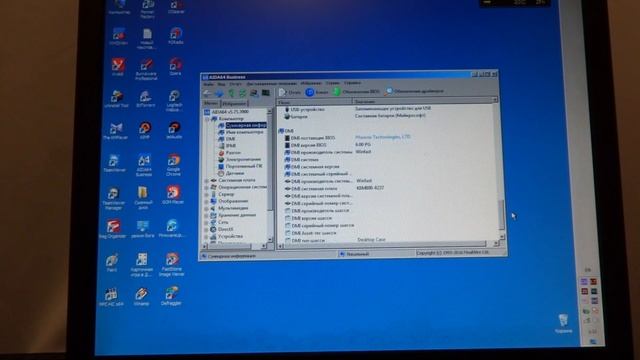
Task: Click the Back arrow in AIDA64 toolbar
Action: click(x=207, y=93)
